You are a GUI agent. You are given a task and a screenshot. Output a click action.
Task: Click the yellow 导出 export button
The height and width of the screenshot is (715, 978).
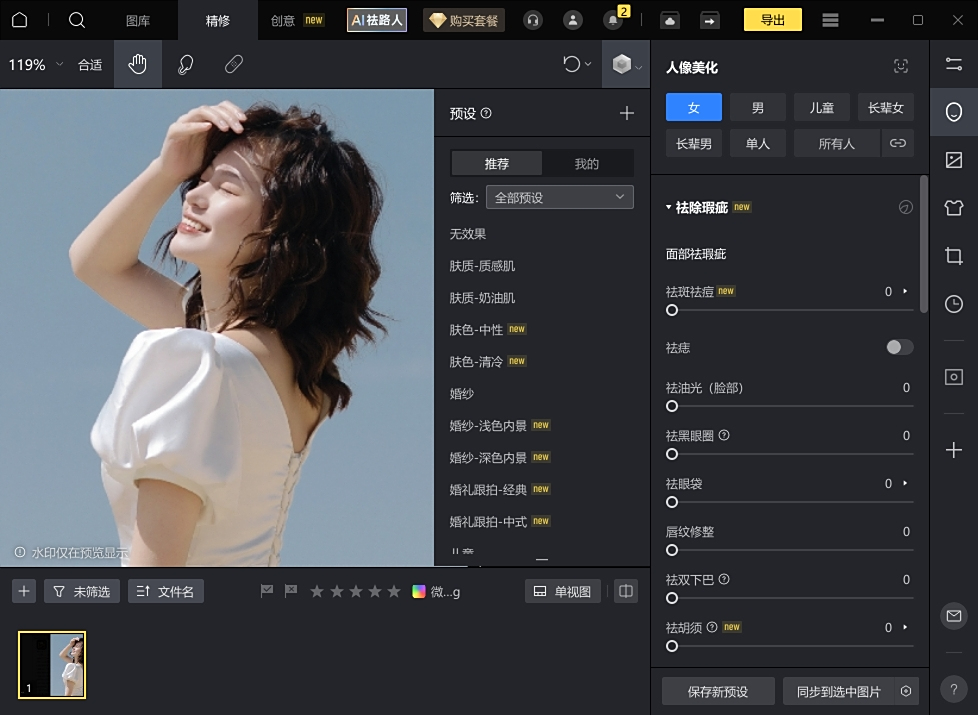coord(772,19)
